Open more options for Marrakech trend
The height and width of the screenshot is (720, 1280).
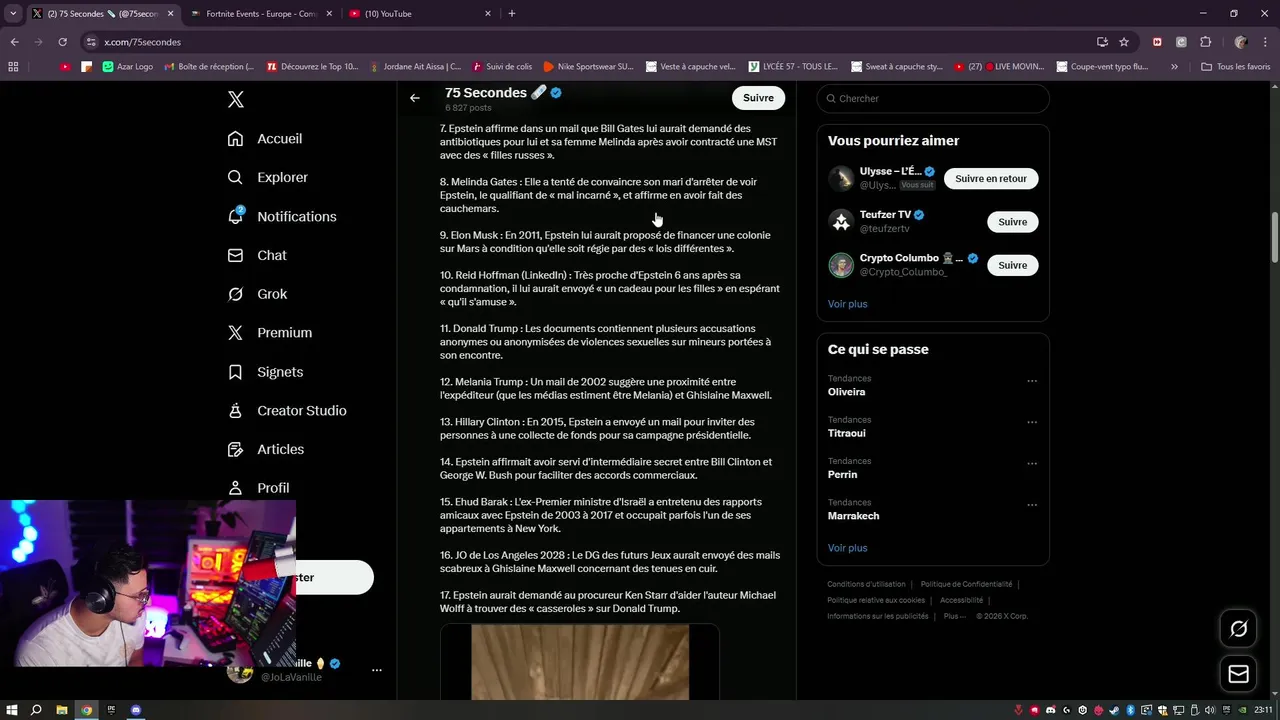point(1032,505)
